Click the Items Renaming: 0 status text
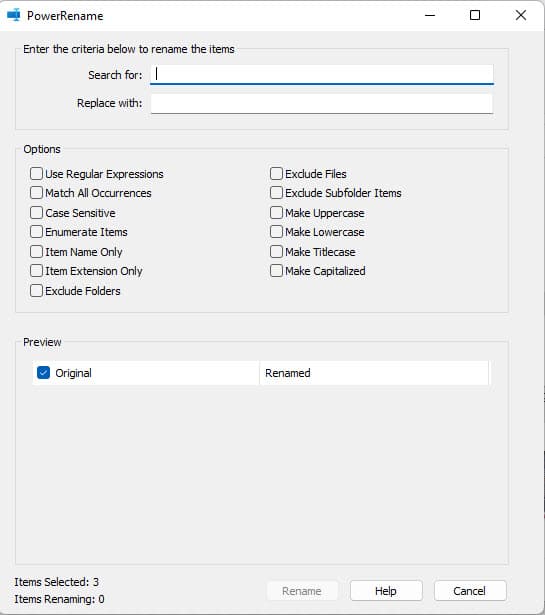The height and width of the screenshot is (615, 545). (60, 599)
